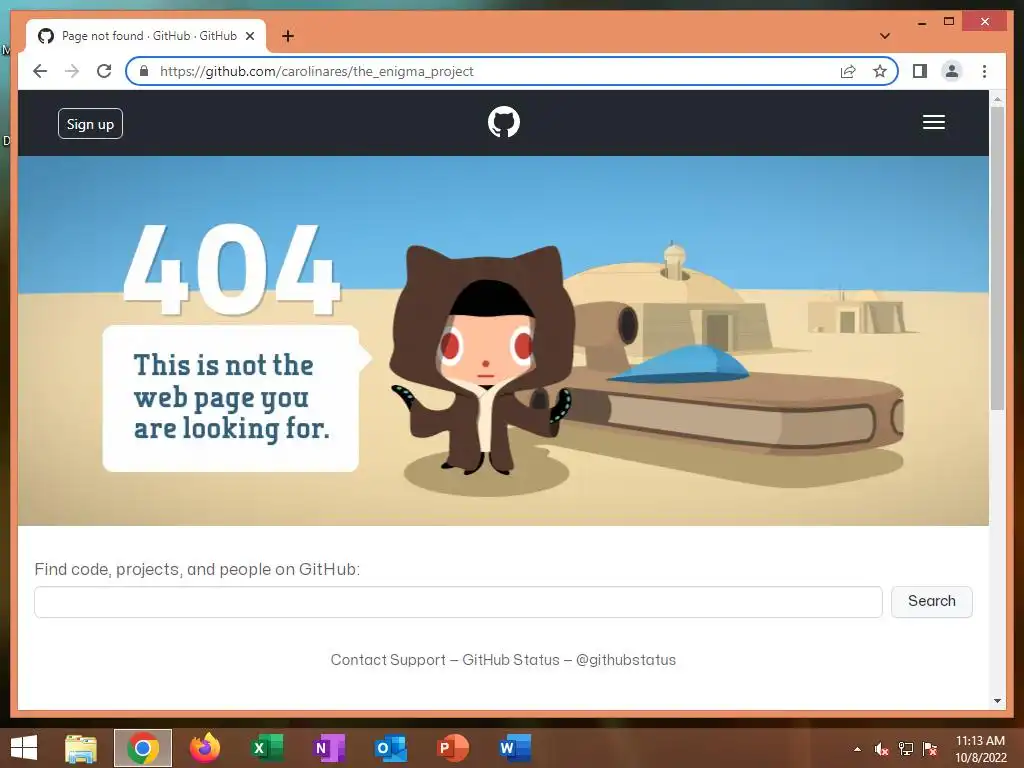Click the Octocat Jedi 404 illustration
Image resolution: width=1024 pixels, height=768 pixels.
(483, 370)
